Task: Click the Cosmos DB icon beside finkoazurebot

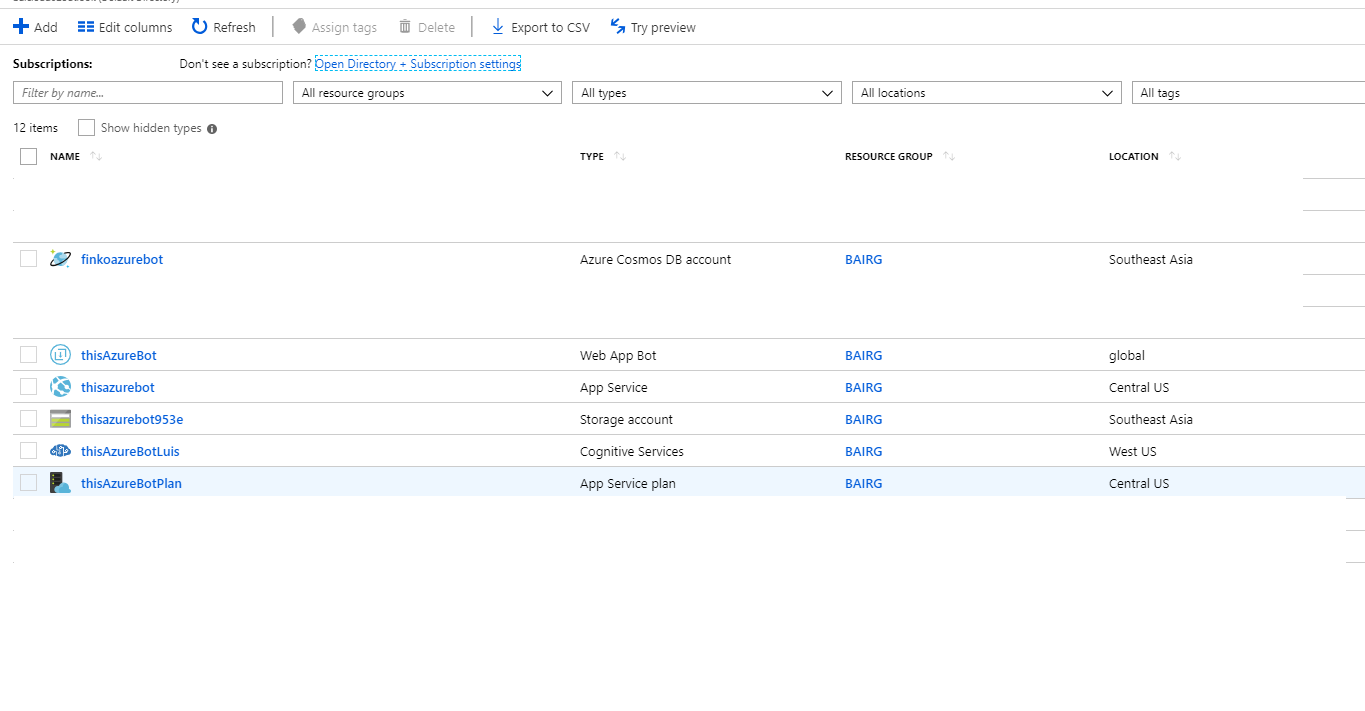Action: point(60,259)
